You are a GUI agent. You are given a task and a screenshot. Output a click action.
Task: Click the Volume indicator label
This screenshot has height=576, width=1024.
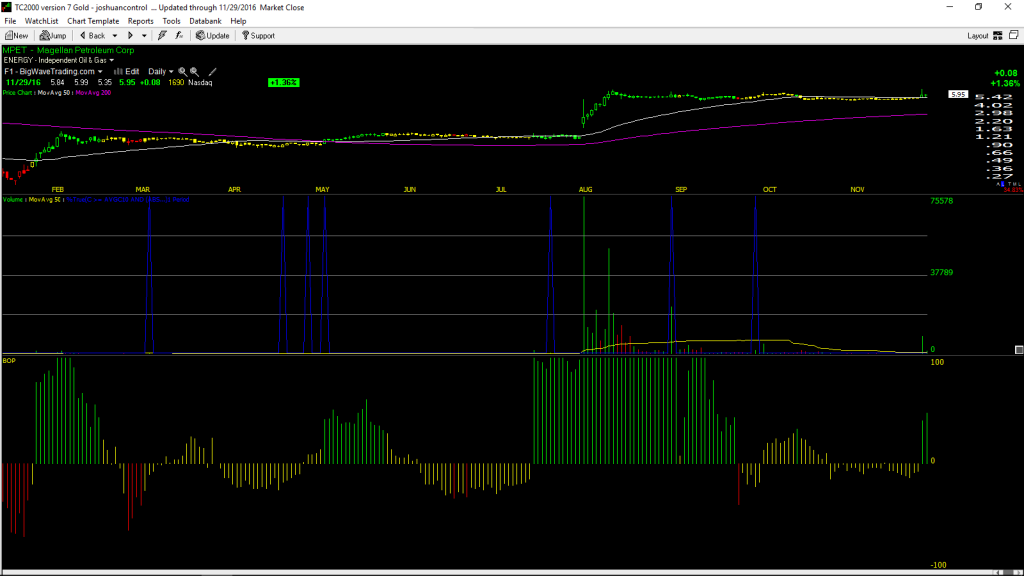(x=13, y=200)
